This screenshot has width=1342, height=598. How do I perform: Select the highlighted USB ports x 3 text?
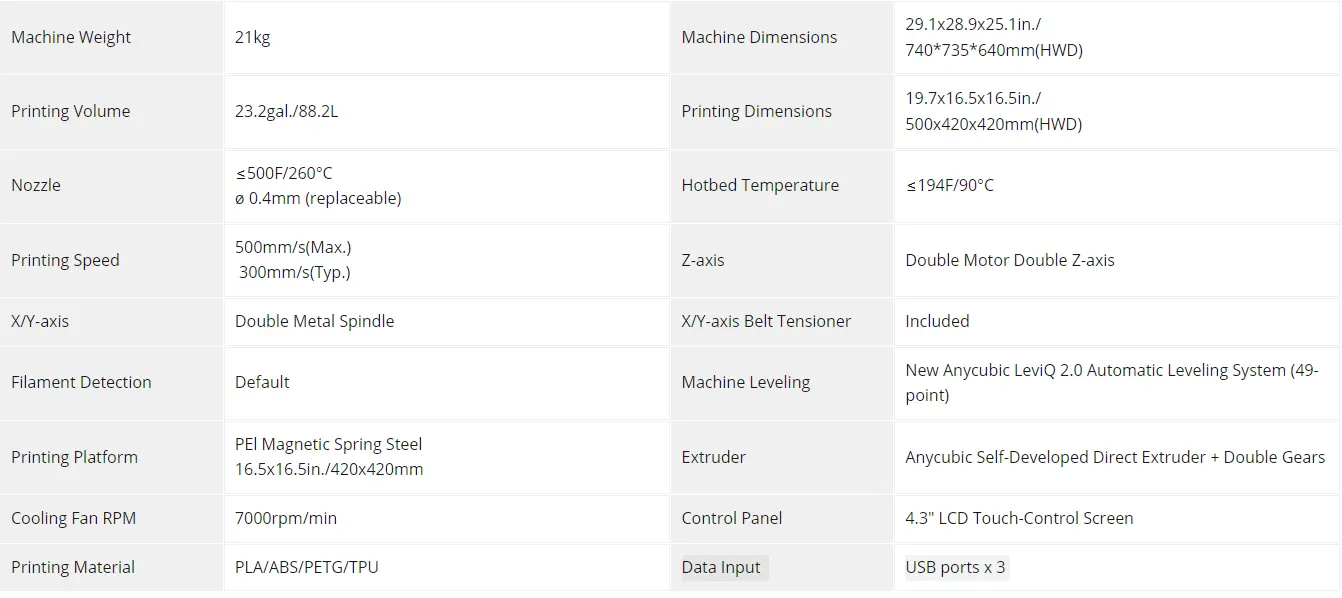point(955,568)
